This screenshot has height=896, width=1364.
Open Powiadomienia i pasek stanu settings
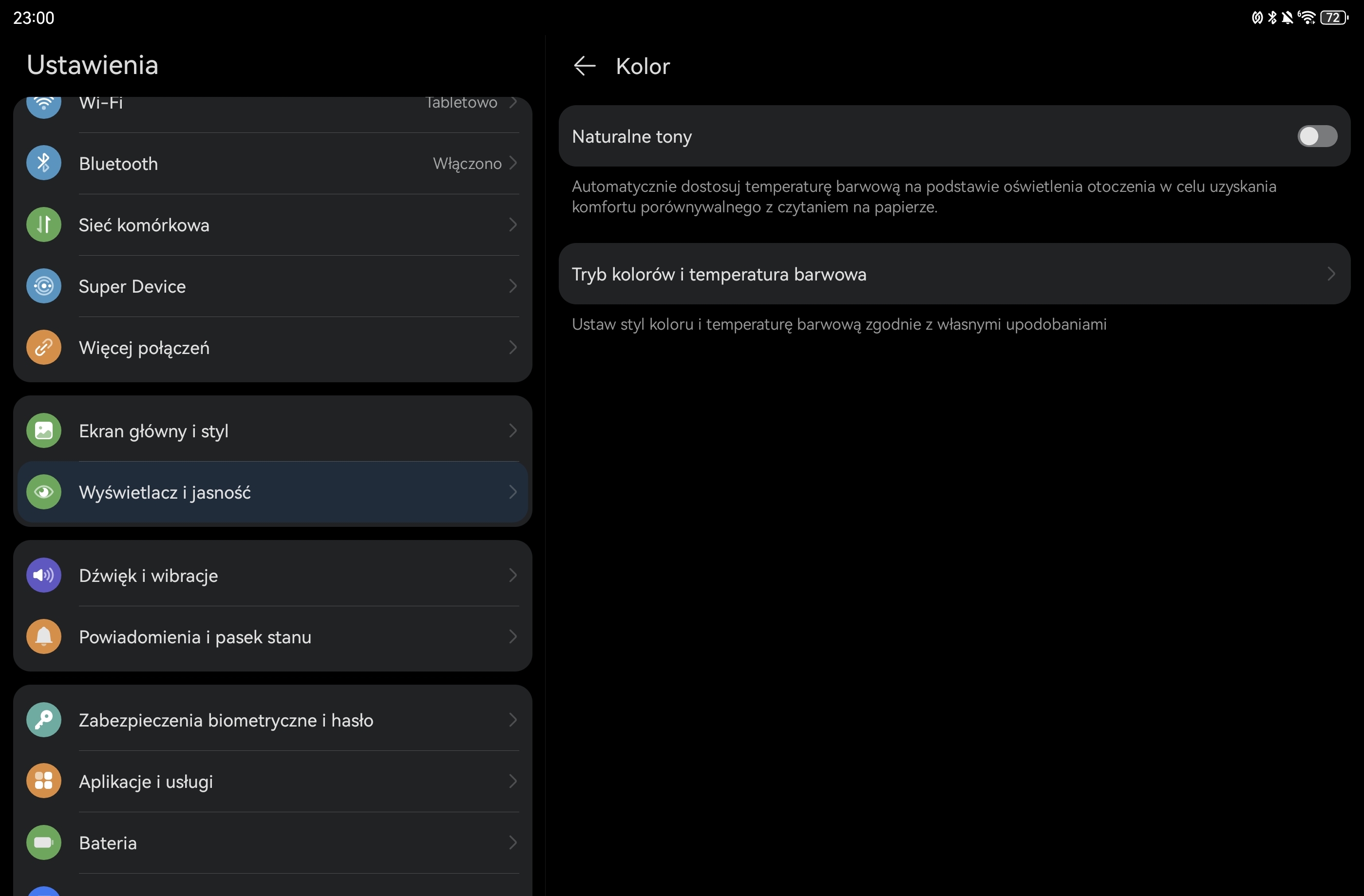coord(273,636)
